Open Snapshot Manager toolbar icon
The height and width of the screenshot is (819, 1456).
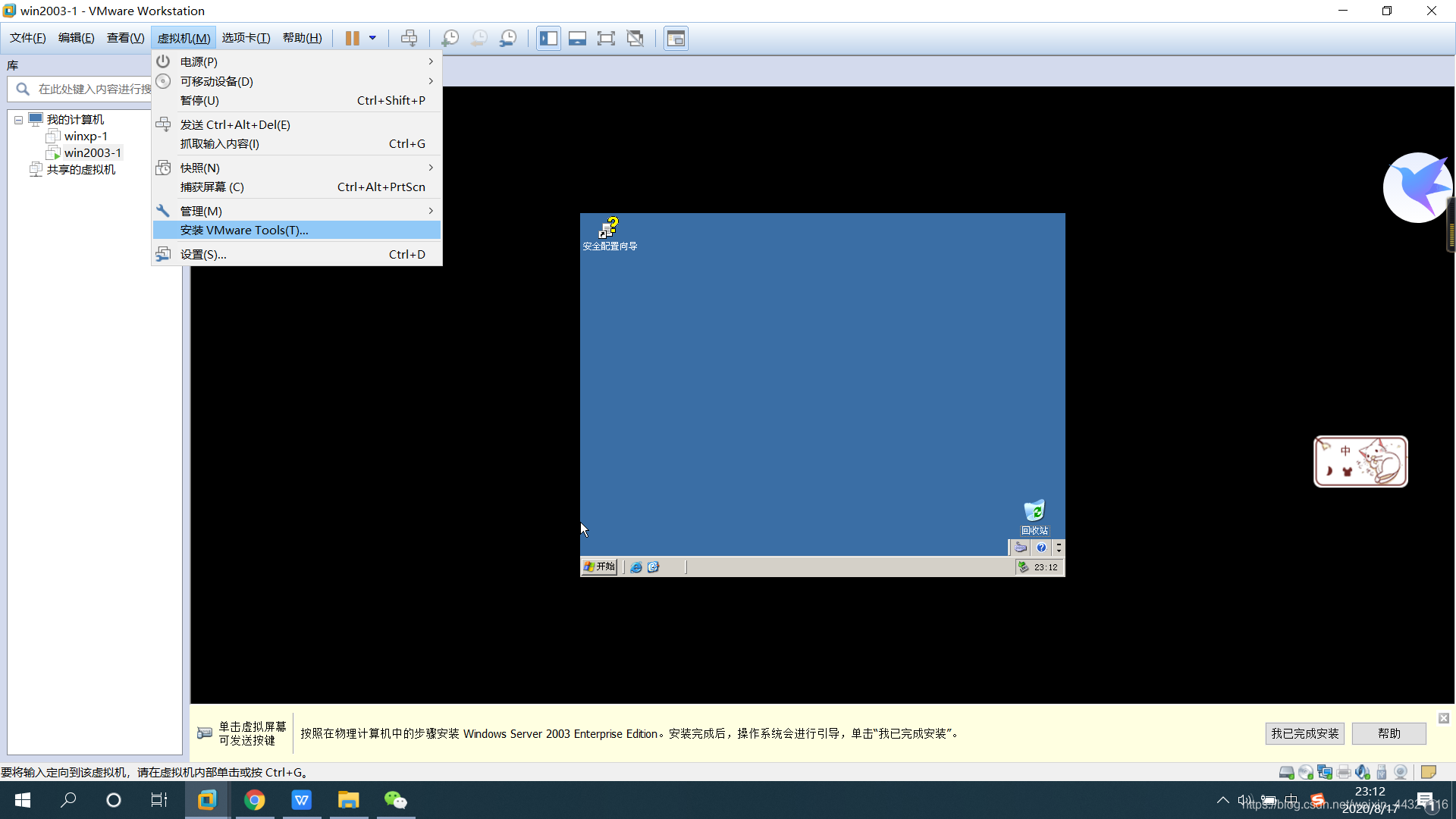pyautogui.click(x=508, y=38)
